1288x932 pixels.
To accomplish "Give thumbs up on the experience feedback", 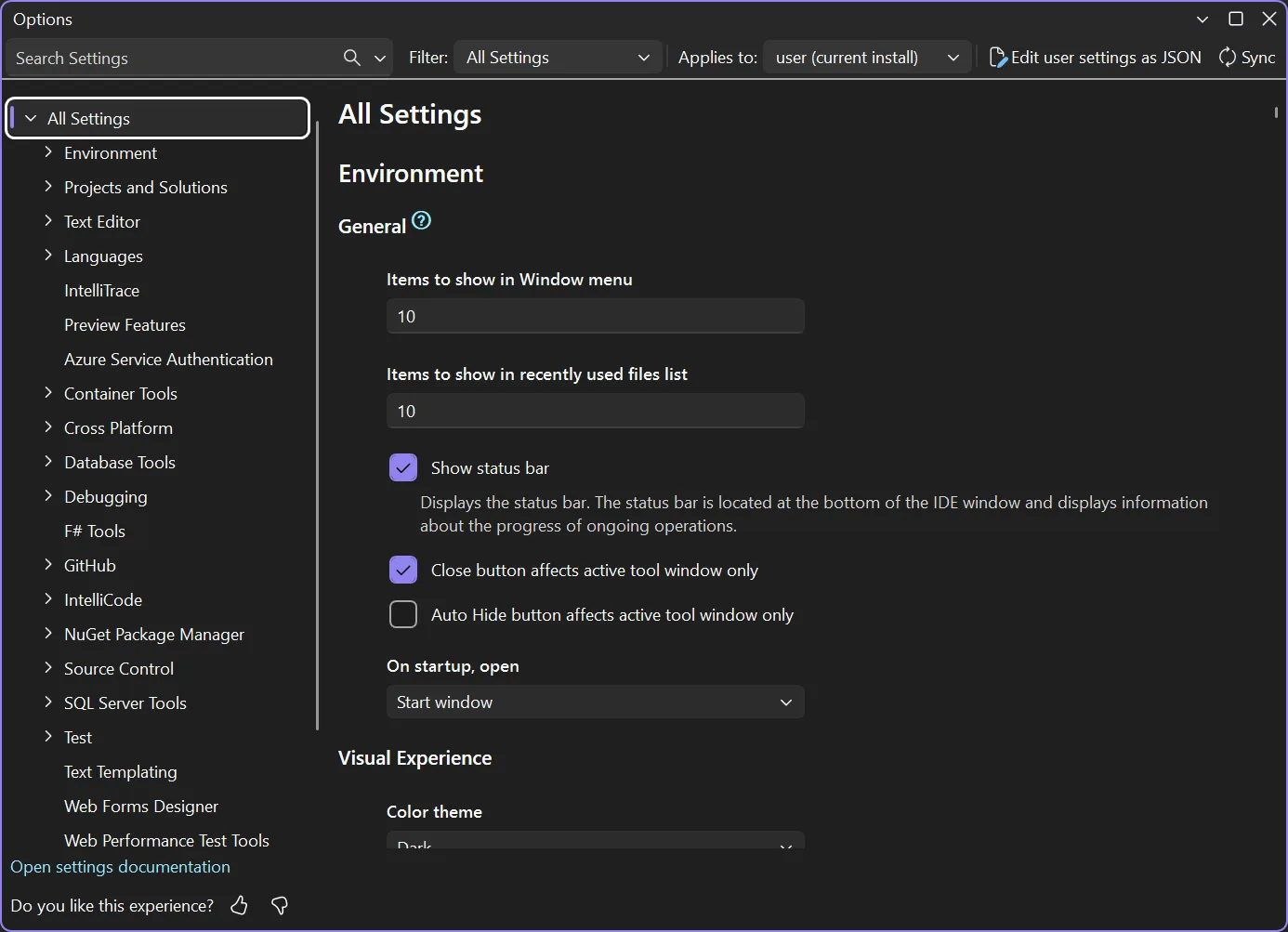I will click(238, 905).
